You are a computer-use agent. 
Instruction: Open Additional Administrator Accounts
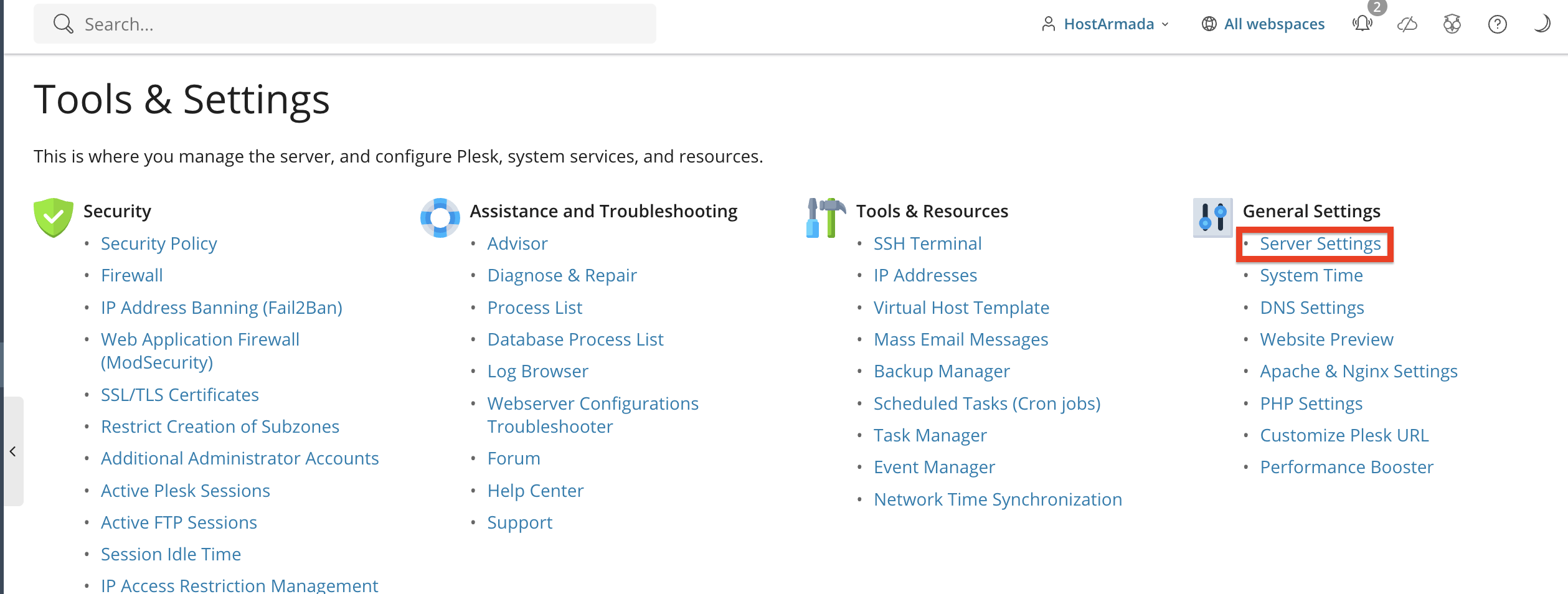coord(240,458)
